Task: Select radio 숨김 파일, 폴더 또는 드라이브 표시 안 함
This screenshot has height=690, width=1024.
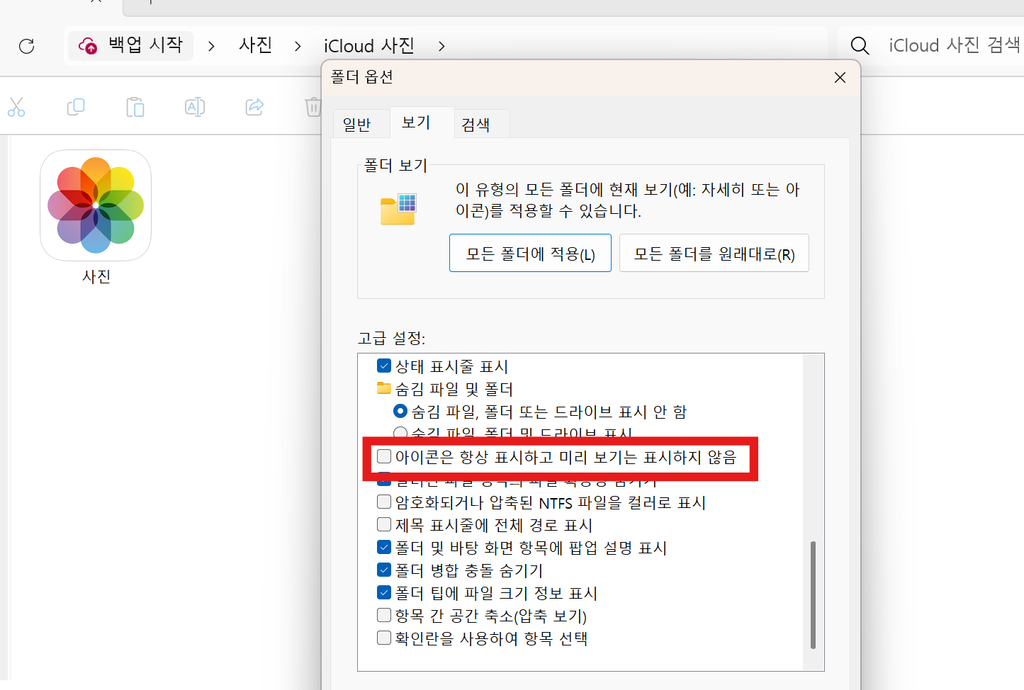Action: (x=400, y=411)
